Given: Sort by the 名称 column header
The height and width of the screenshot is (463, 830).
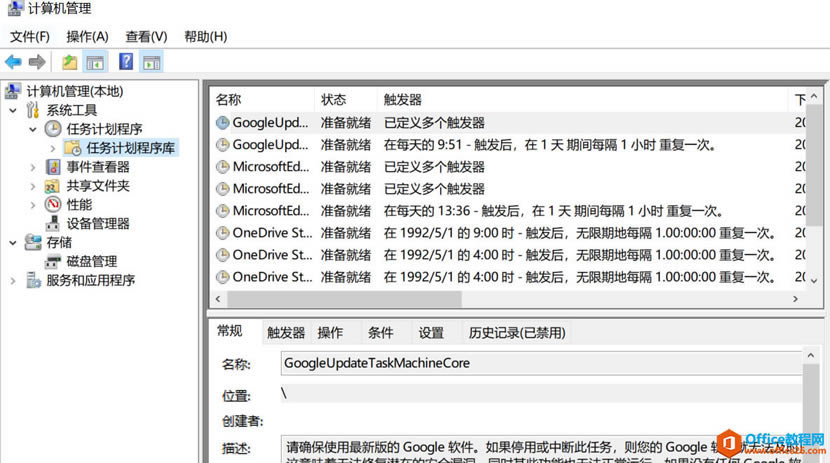Looking at the screenshot, I should (263, 99).
